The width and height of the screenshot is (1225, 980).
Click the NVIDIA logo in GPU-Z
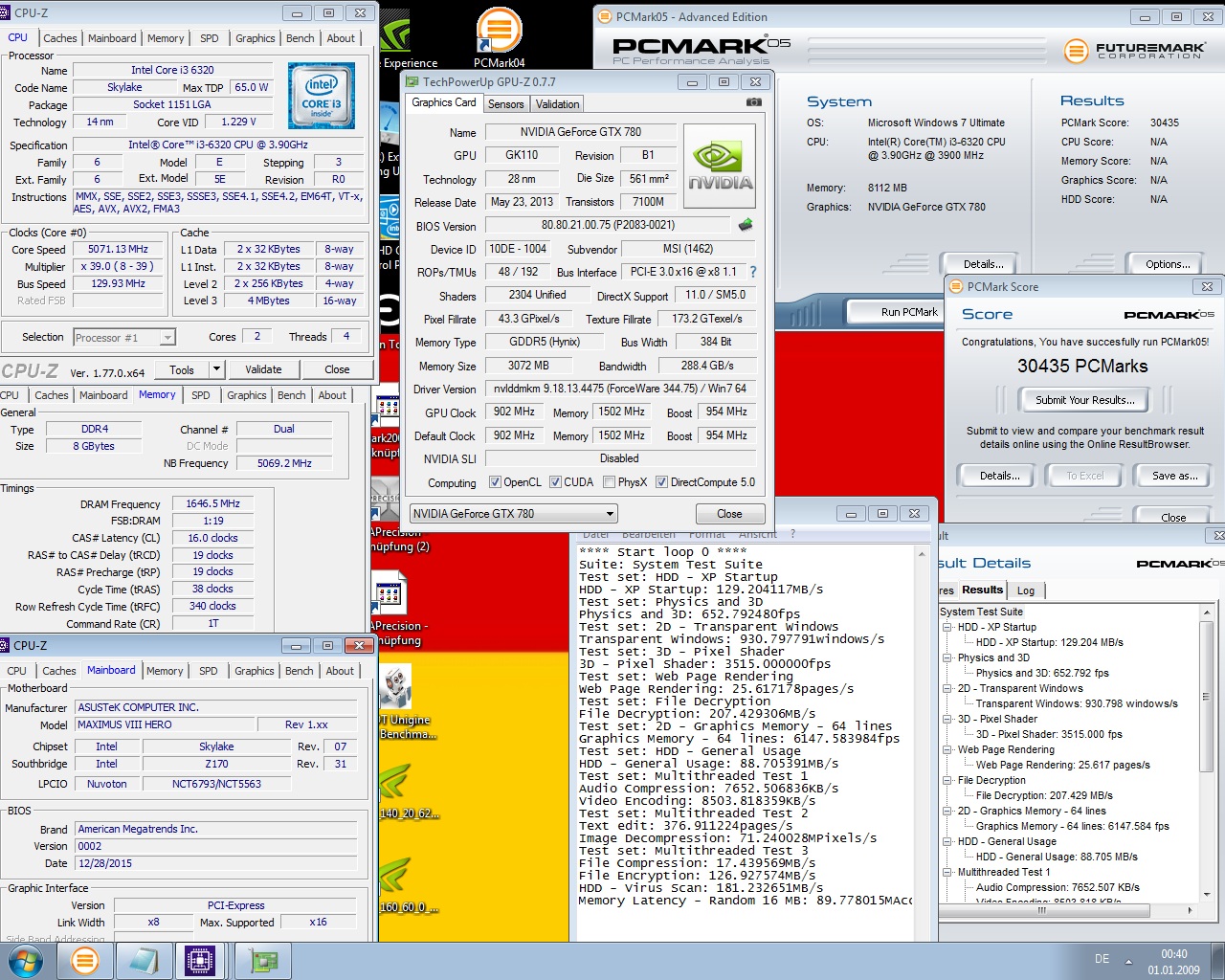pyautogui.click(x=720, y=167)
